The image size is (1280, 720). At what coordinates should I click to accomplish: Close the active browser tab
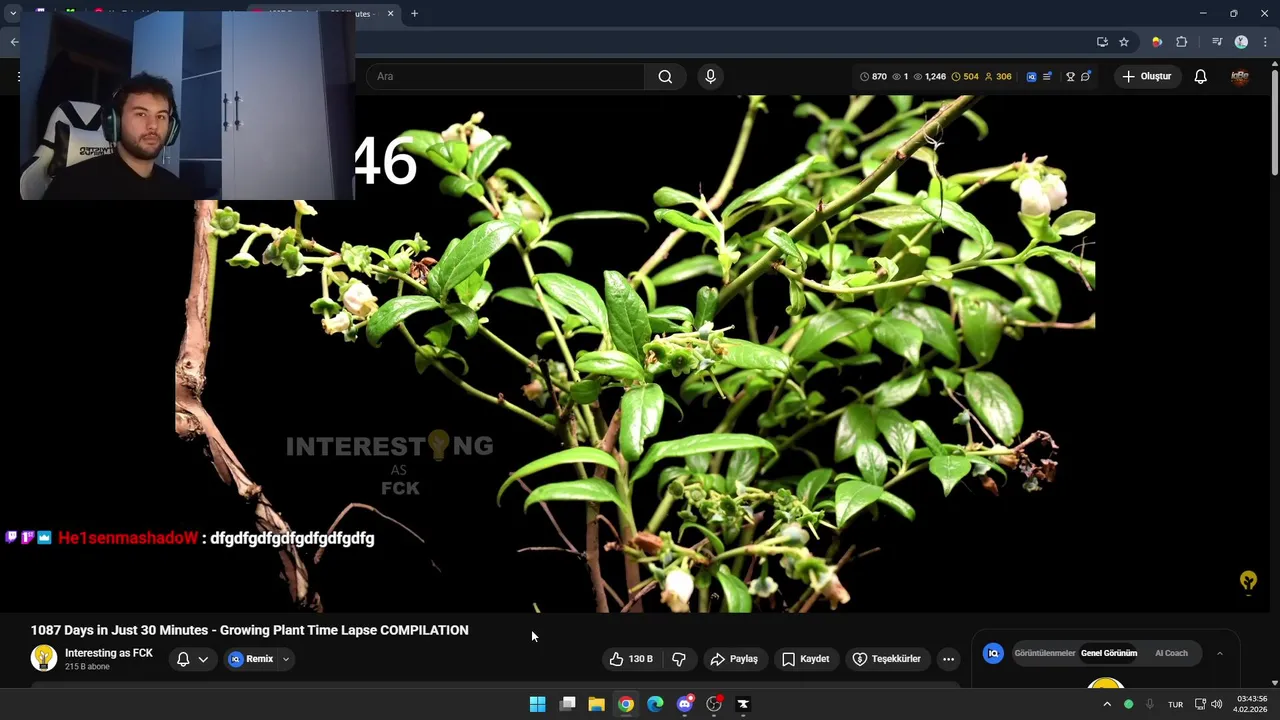tap(390, 14)
